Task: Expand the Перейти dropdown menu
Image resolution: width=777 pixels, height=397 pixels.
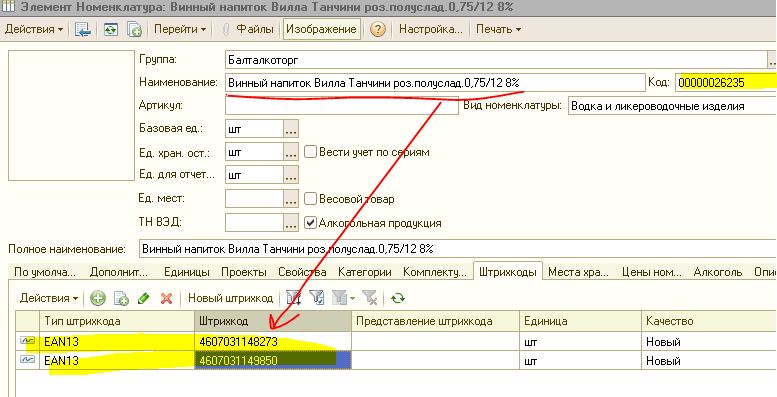Action: click(180, 29)
